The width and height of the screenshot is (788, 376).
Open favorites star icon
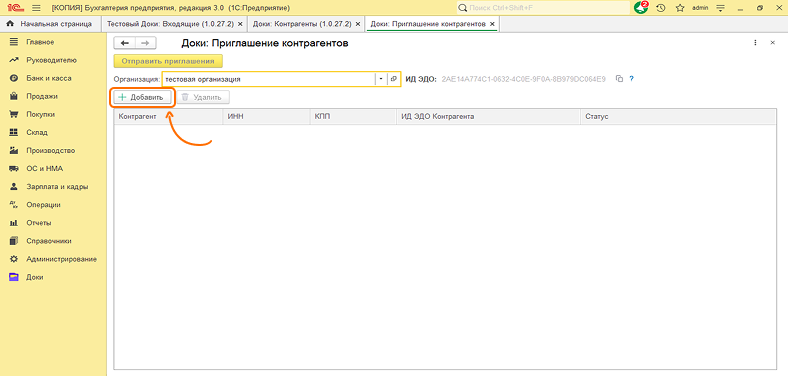coord(680,8)
